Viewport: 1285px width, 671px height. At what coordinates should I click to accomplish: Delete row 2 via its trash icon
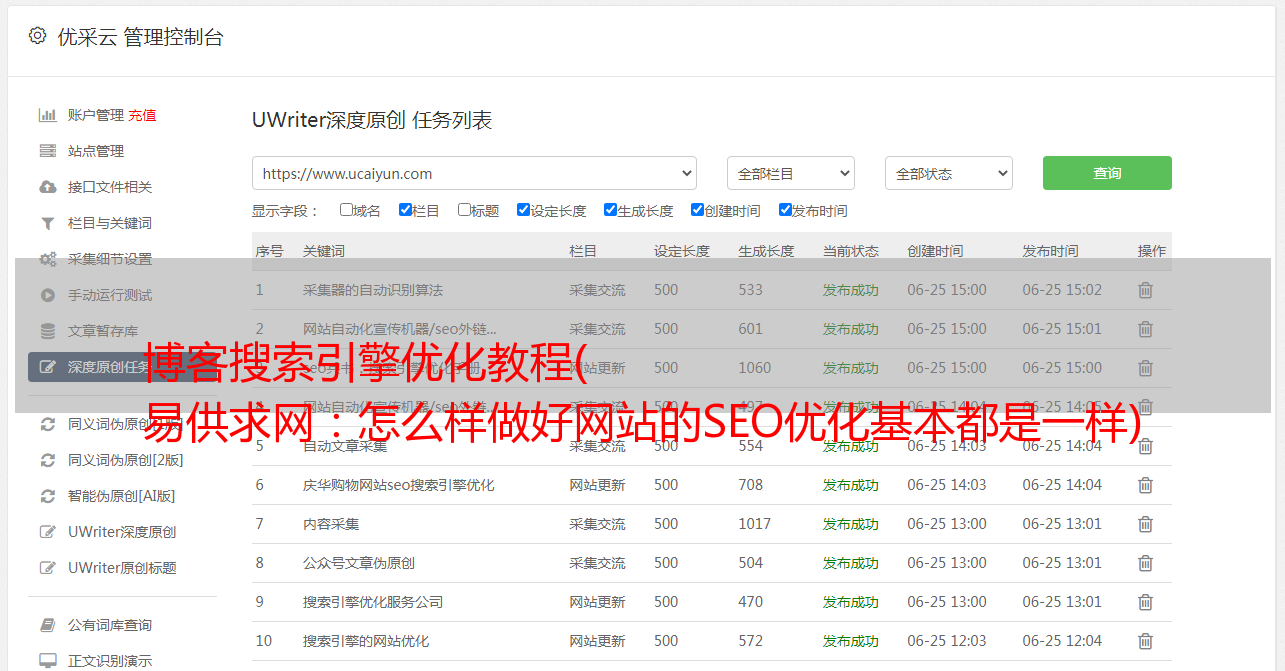coord(1145,329)
